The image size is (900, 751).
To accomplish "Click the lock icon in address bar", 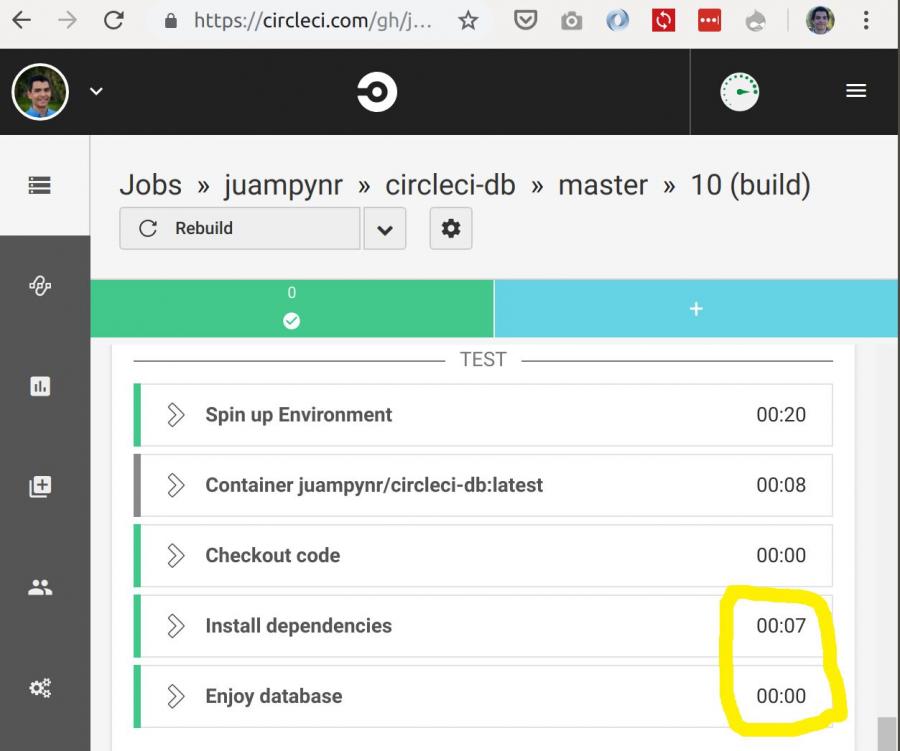I will 170,21.
